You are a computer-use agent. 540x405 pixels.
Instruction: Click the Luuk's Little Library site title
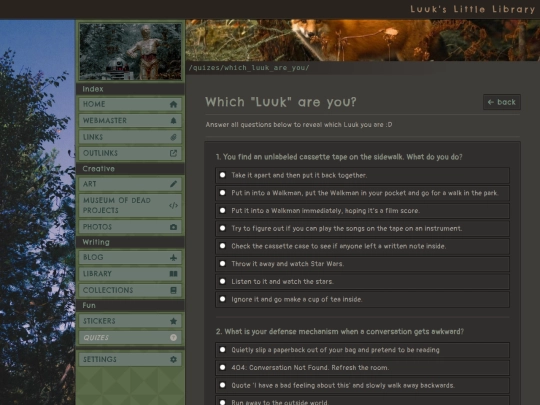point(472,9)
